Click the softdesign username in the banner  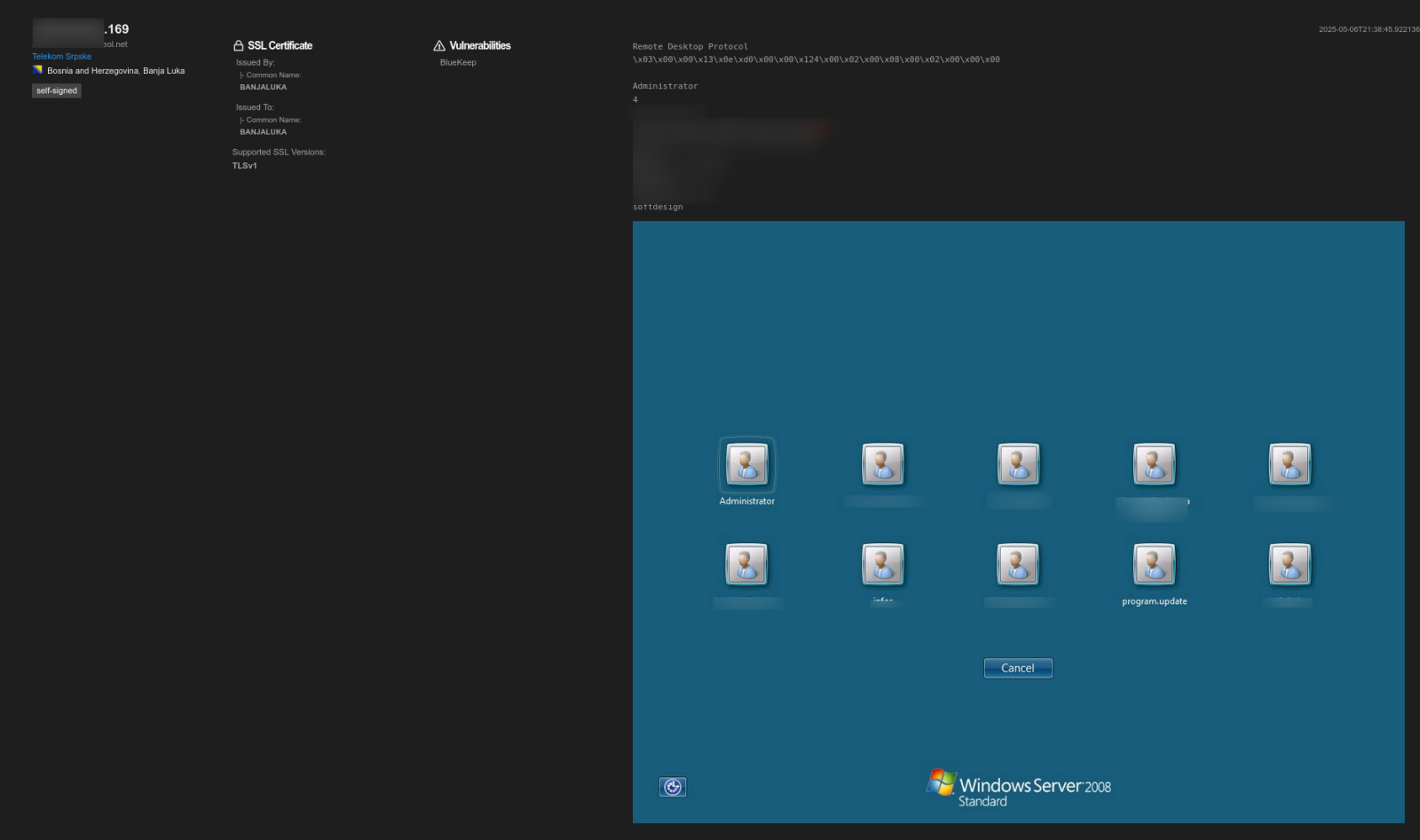pyautogui.click(x=658, y=207)
